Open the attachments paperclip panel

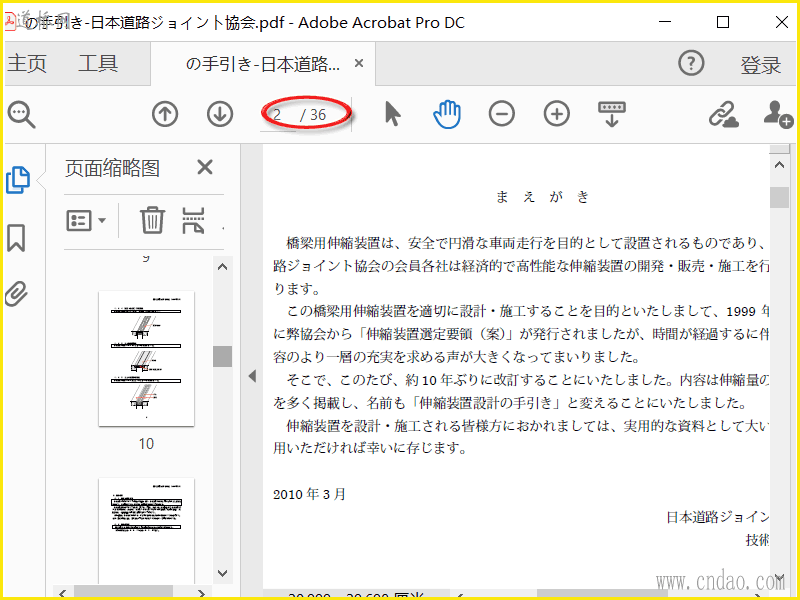pos(16,293)
